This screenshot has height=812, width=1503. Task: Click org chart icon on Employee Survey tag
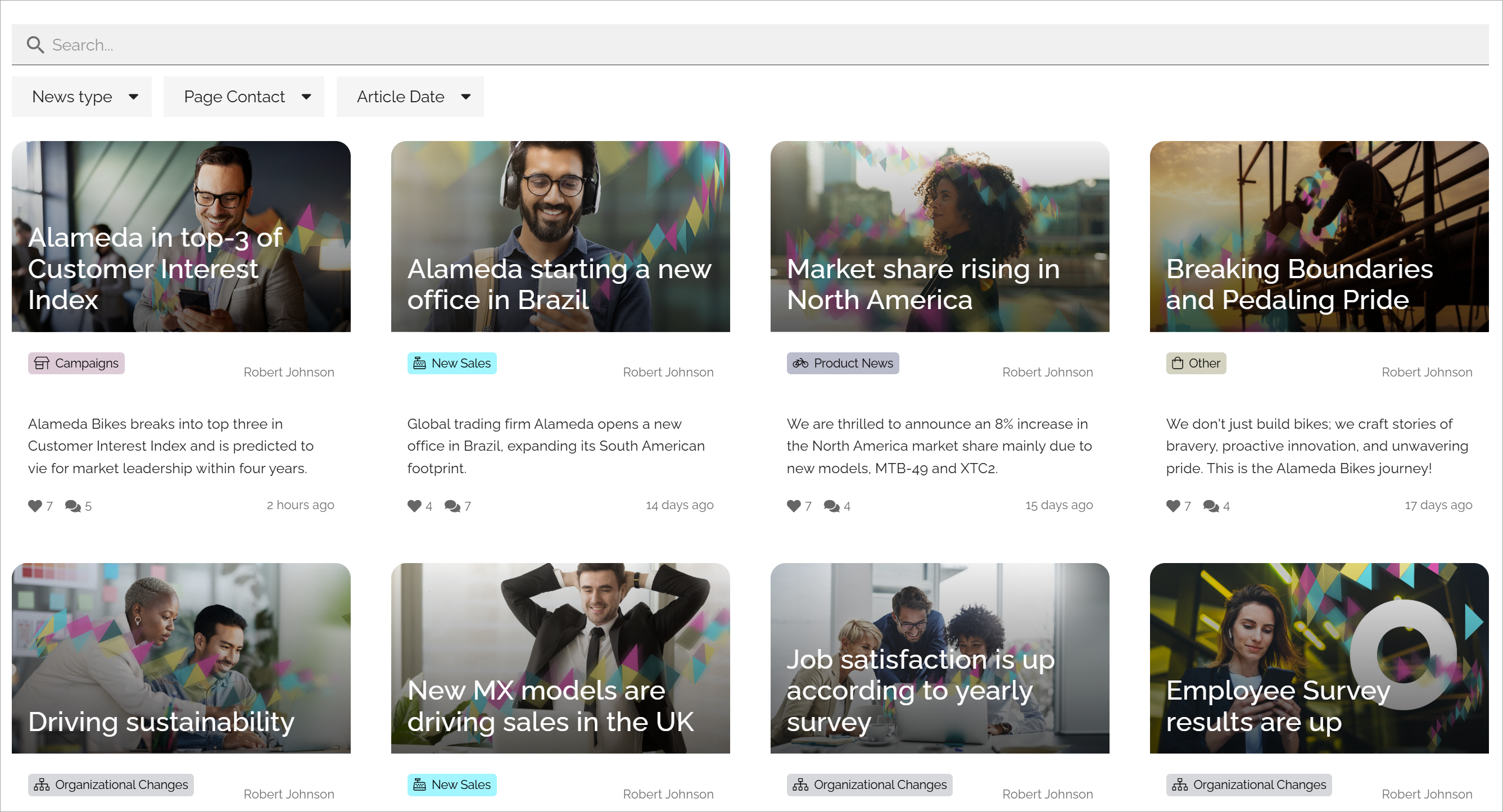click(x=1180, y=785)
